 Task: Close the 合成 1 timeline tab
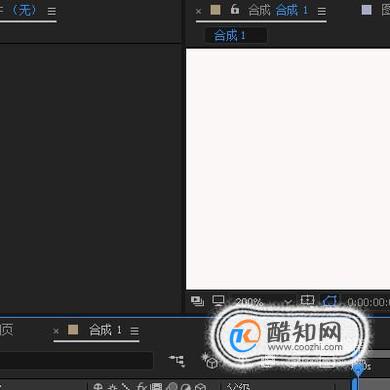point(56,331)
